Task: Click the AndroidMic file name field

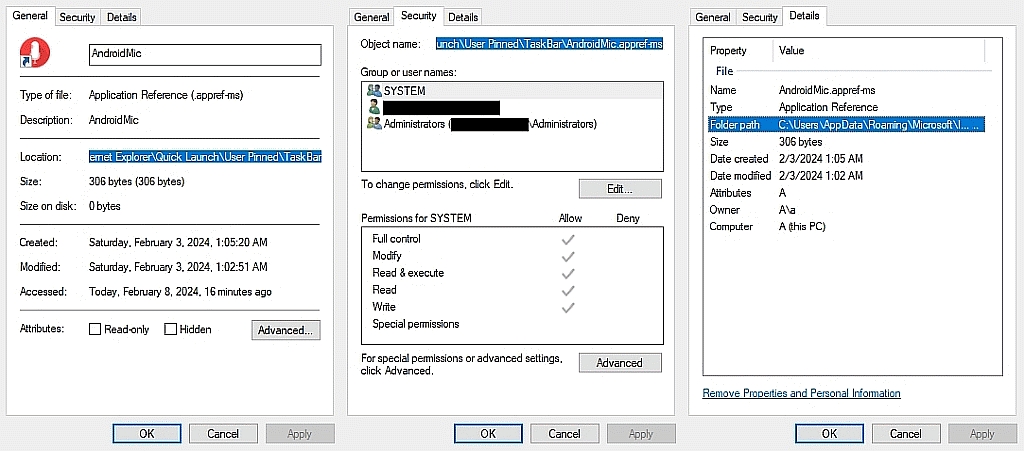Action: click(x=205, y=55)
